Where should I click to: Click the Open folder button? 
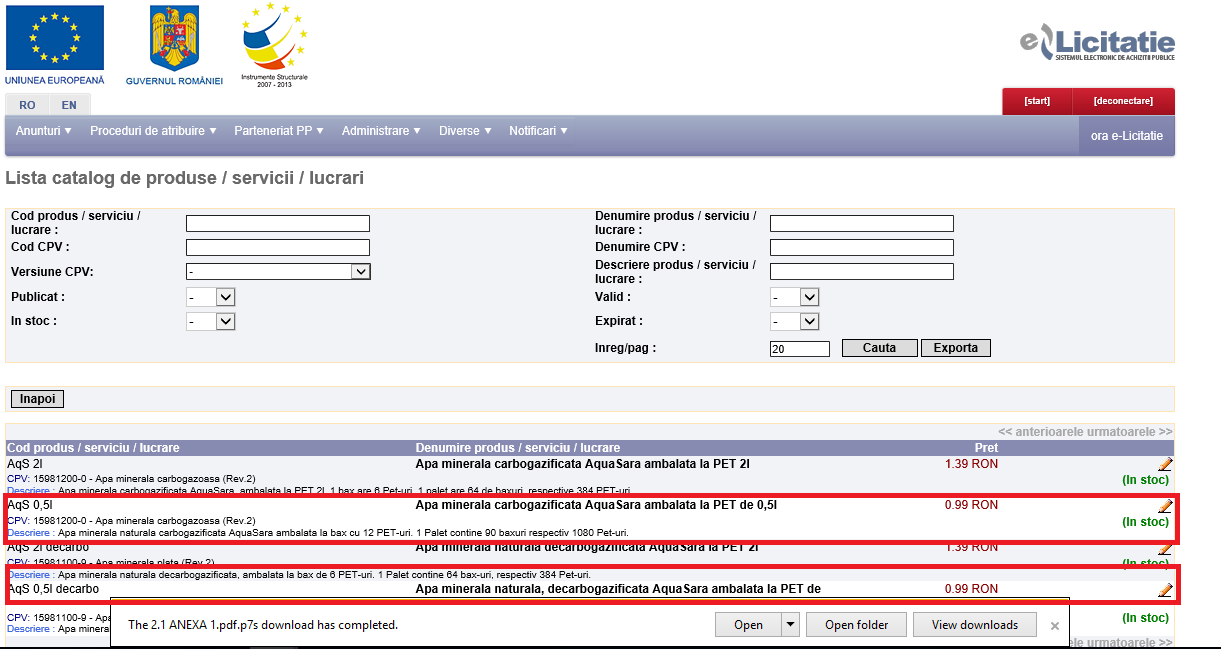pyautogui.click(x=856, y=625)
